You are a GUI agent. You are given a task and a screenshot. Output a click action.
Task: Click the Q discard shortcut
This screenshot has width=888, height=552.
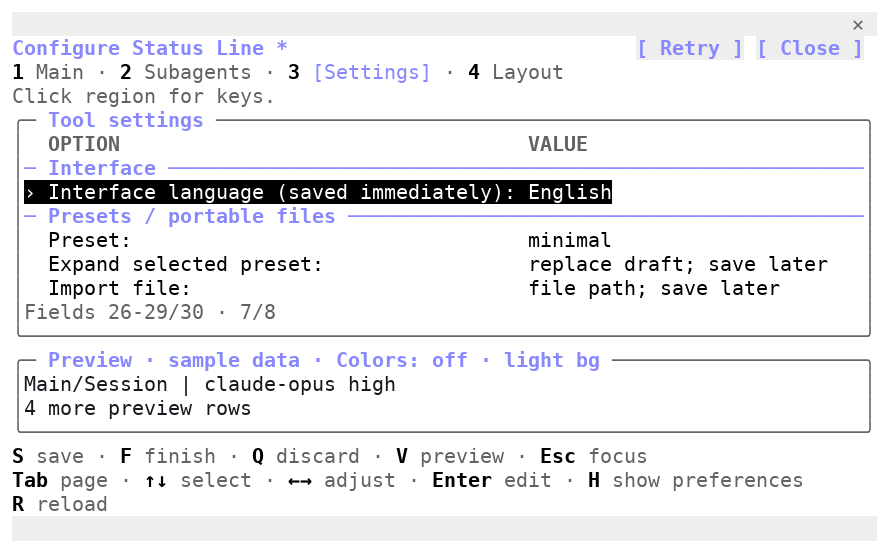coord(306,456)
